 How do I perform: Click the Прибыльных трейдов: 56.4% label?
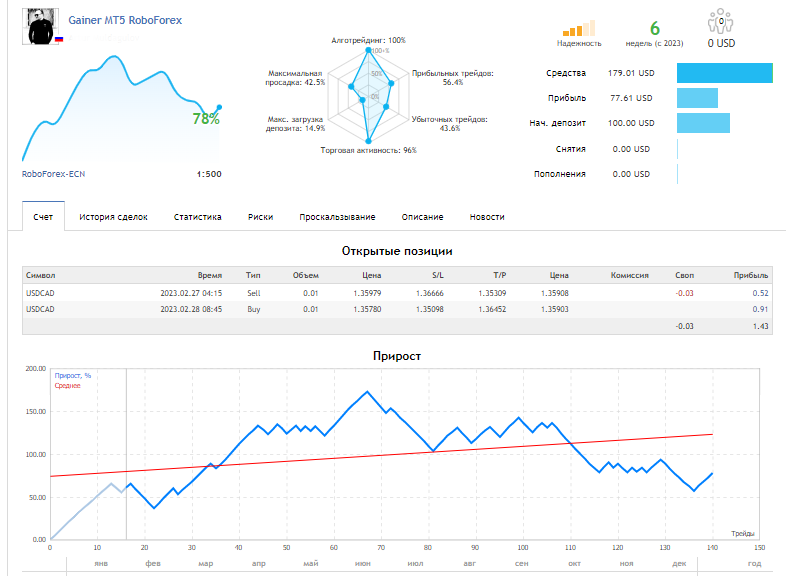coord(453,78)
